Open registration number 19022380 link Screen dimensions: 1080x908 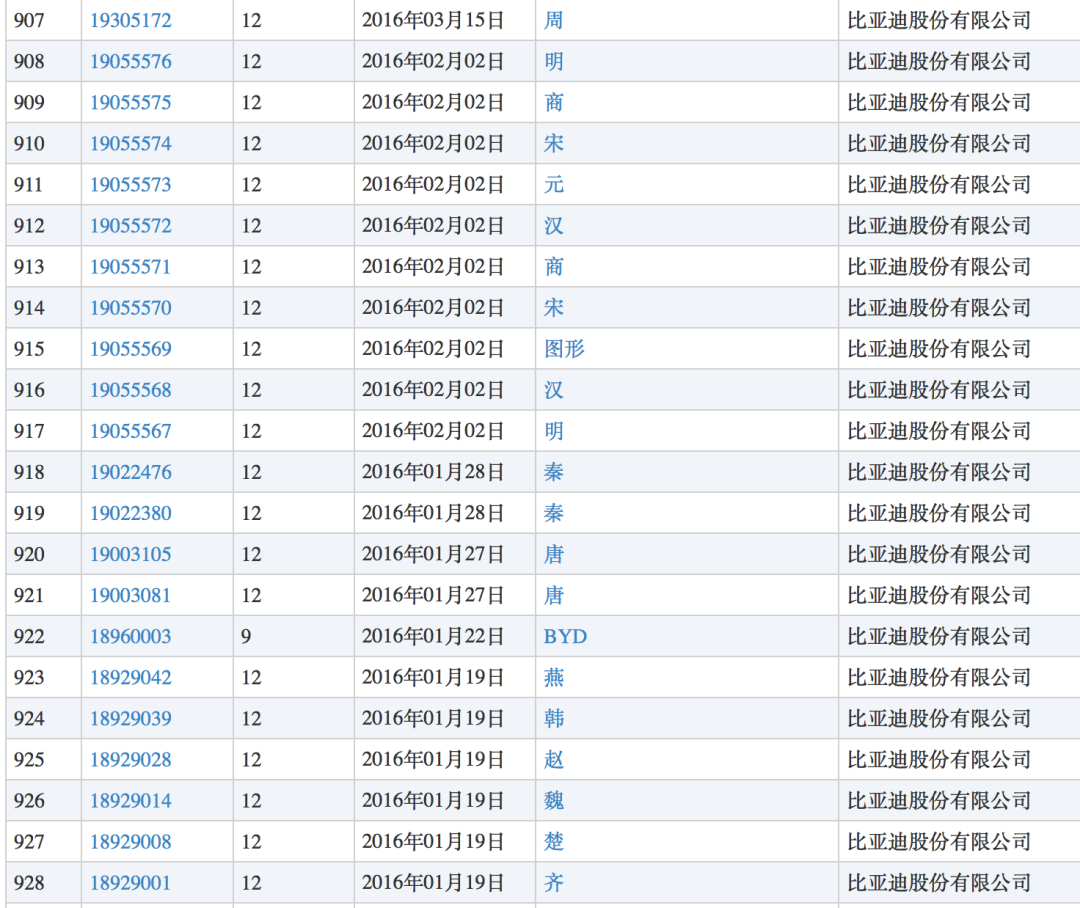click(x=131, y=513)
